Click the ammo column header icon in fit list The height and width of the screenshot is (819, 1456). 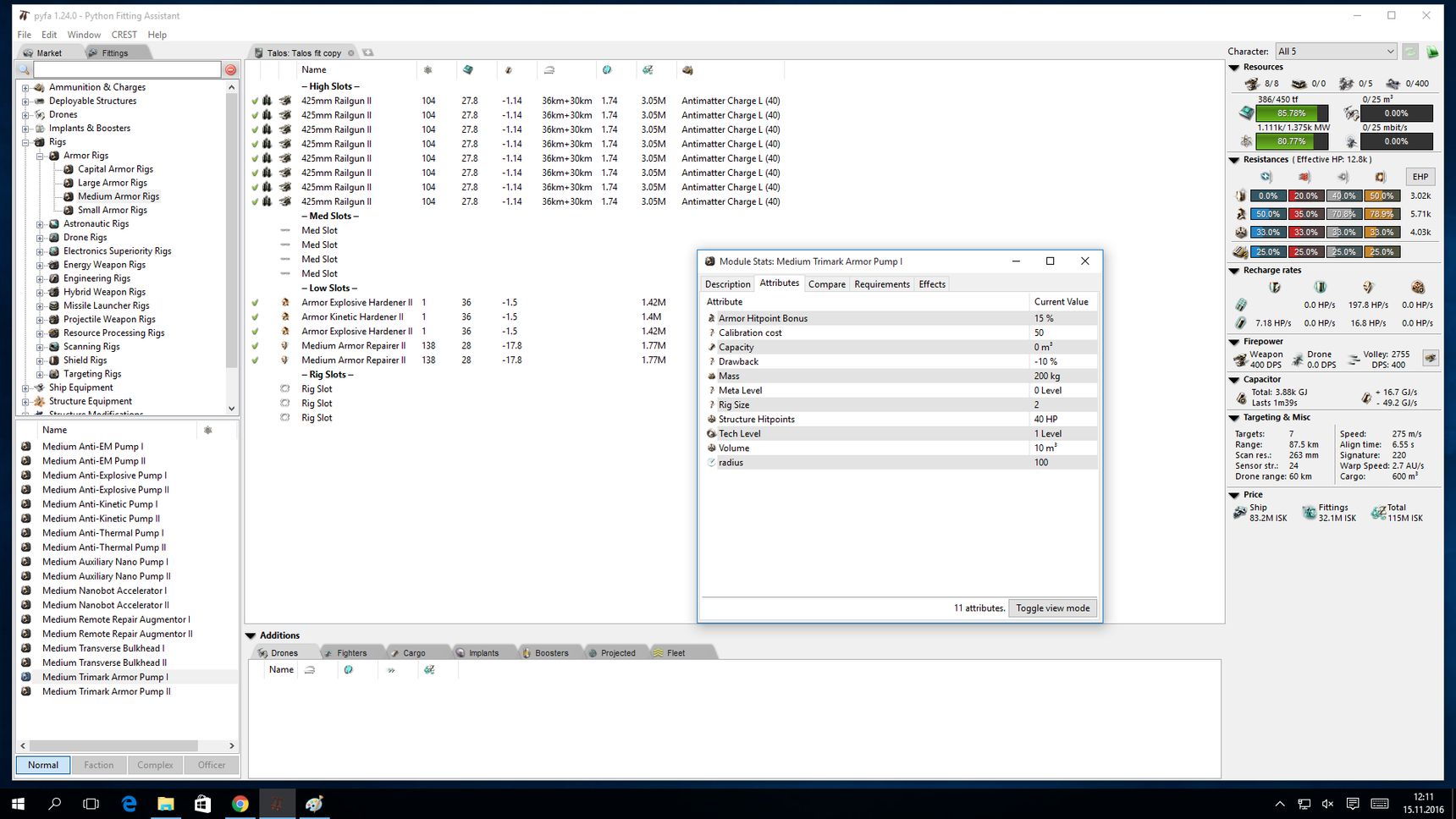pyautogui.click(x=687, y=70)
